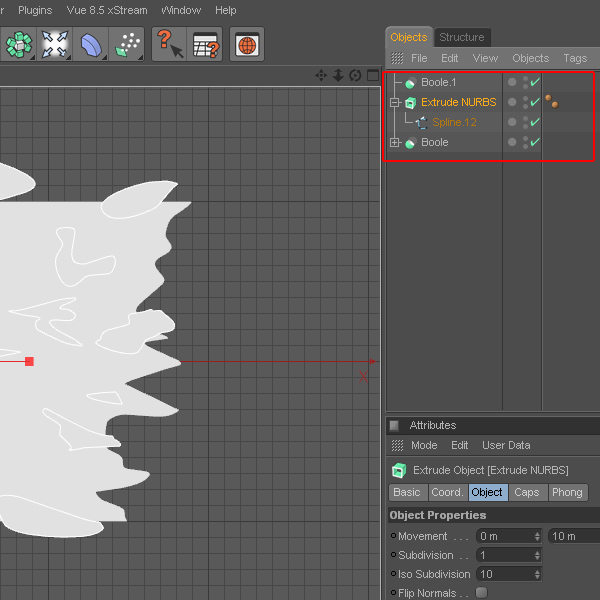This screenshot has height=600, width=600.
Task: Select the Object attributes tab
Action: pyautogui.click(x=488, y=492)
